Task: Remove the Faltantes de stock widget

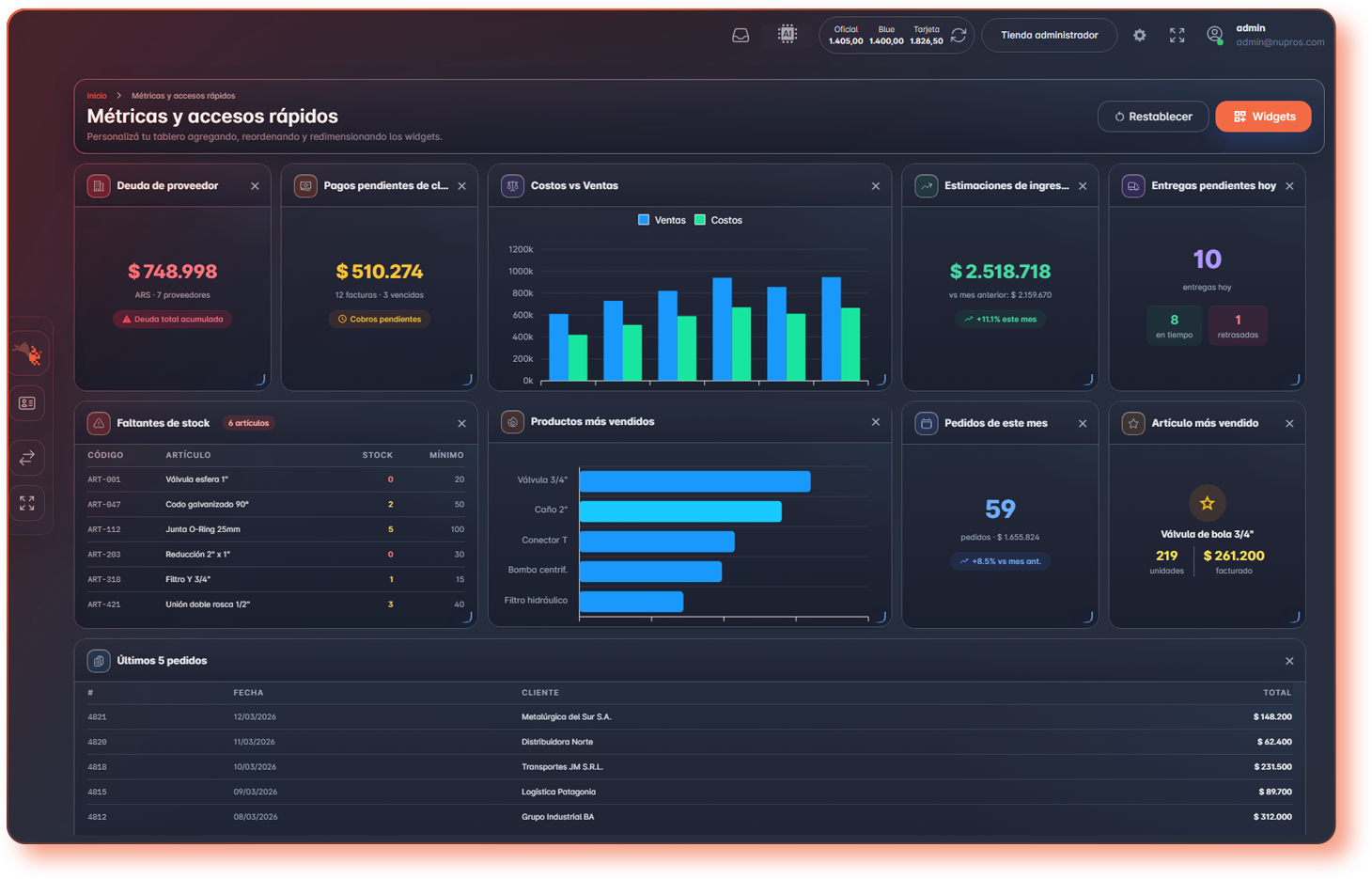Action: point(461,424)
